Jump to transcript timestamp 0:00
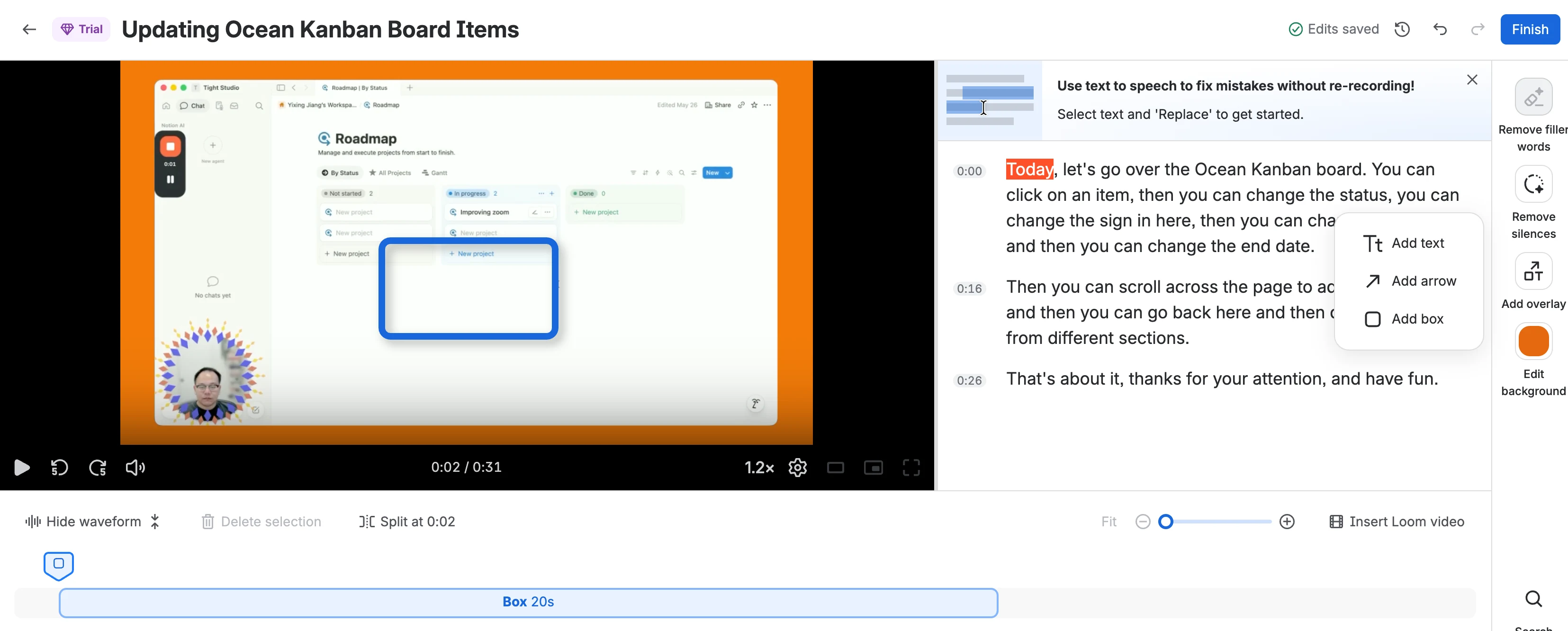The height and width of the screenshot is (631, 1568). click(969, 171)
